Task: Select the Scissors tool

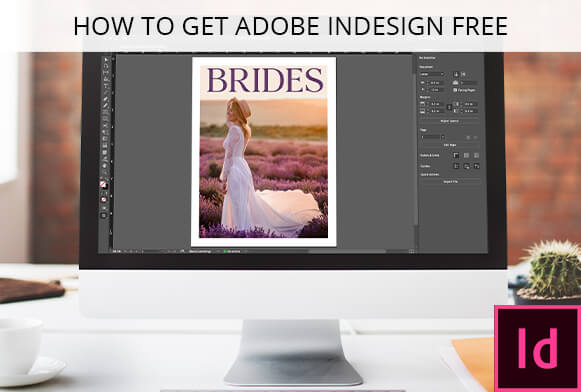Action: (x=105, y=126)
